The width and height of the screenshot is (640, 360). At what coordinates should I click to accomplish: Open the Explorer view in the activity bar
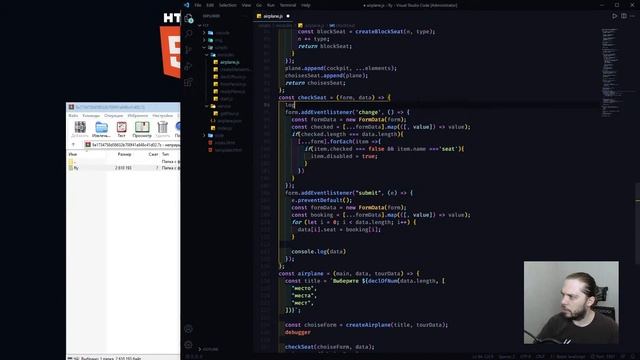(189, 18)
